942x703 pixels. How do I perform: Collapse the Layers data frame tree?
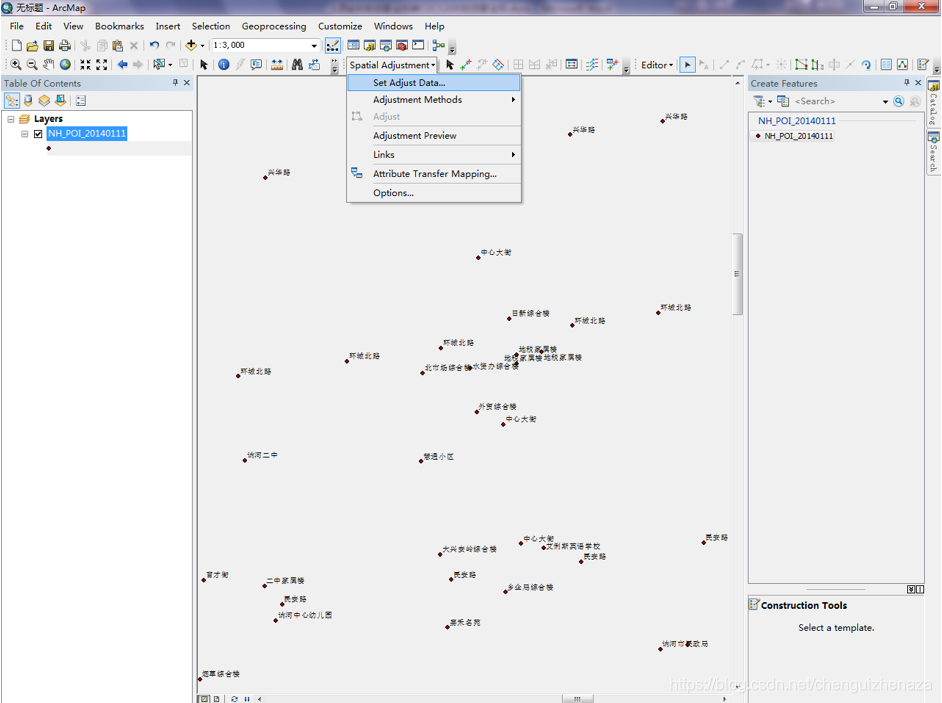pos(11,119)
